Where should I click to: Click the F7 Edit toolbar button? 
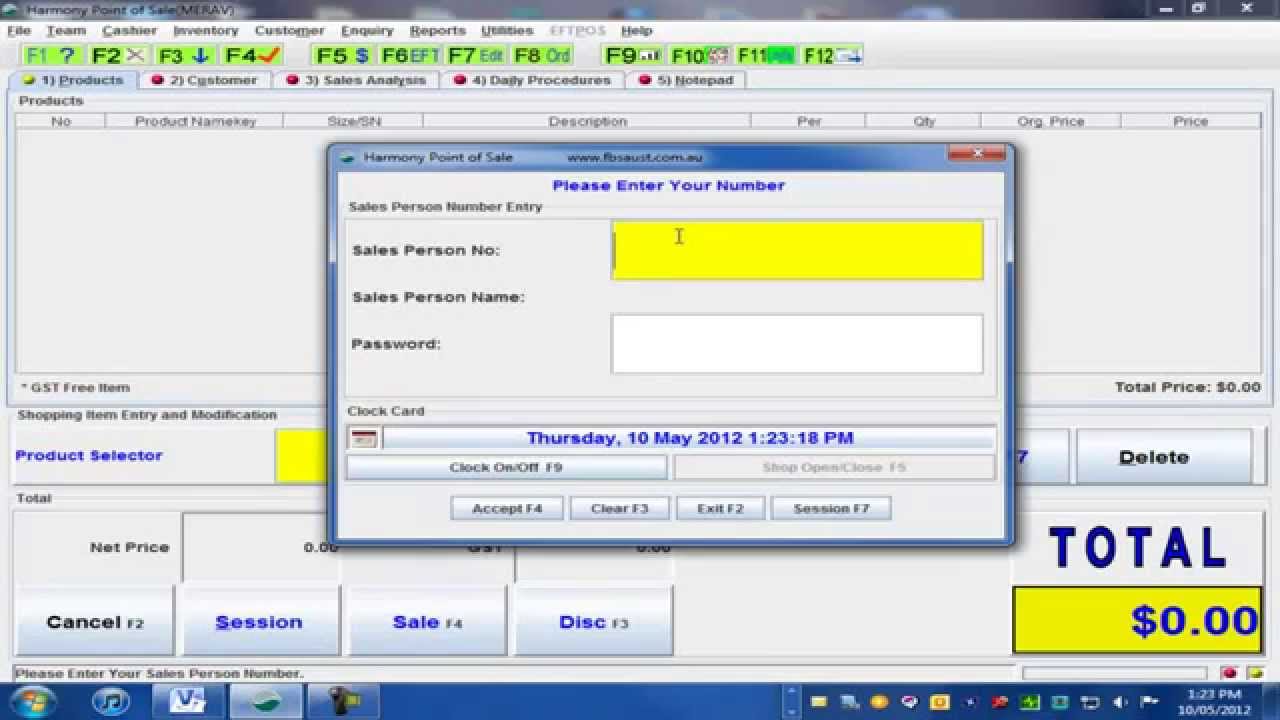(476, 55)
